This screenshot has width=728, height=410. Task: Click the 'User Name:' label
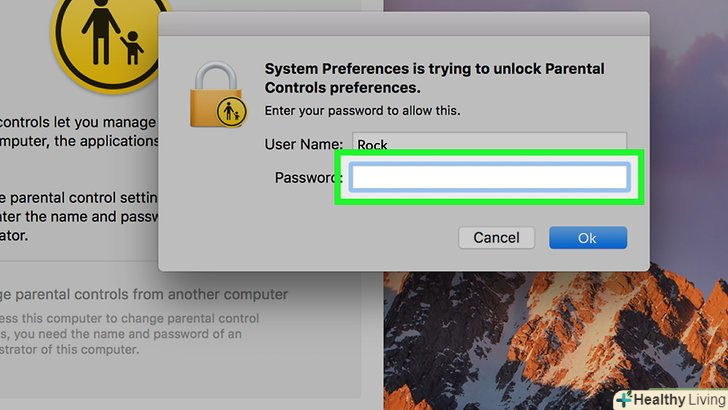304,144
